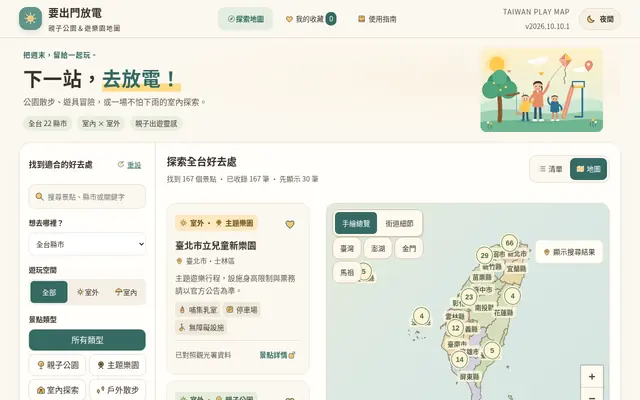
Task: Open the 全台縣市 county dropdown
Action: [x=87, y=244]
